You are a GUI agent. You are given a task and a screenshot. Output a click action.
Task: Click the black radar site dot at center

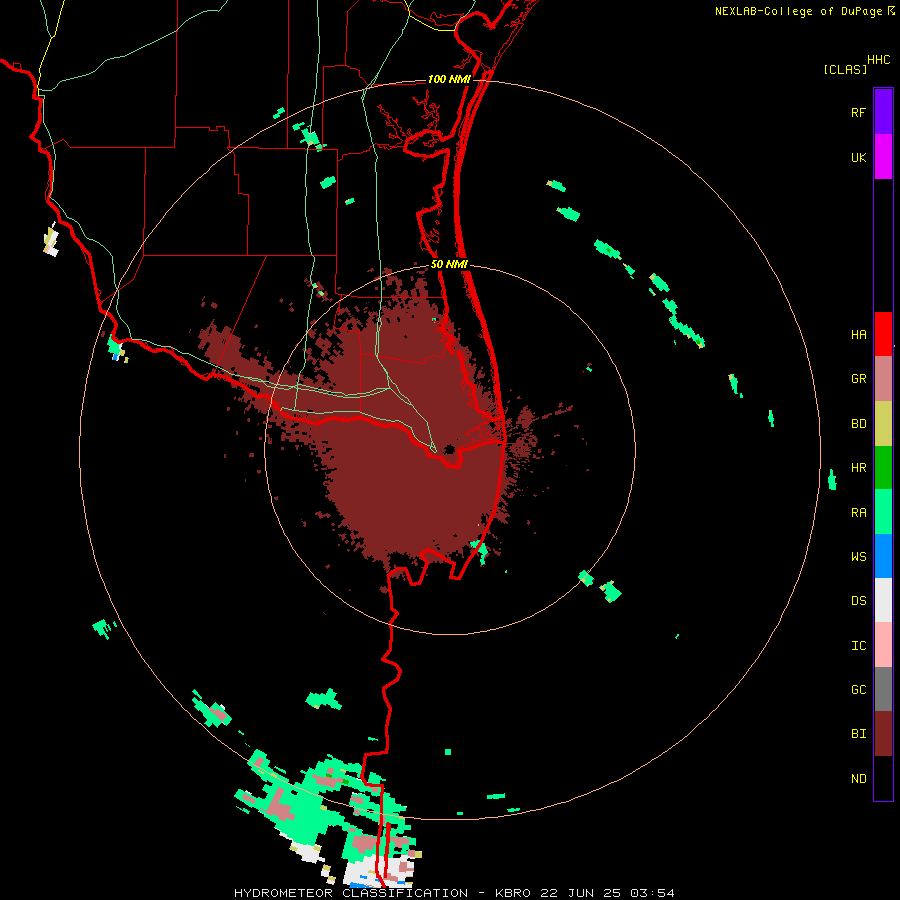click(449, 449)
